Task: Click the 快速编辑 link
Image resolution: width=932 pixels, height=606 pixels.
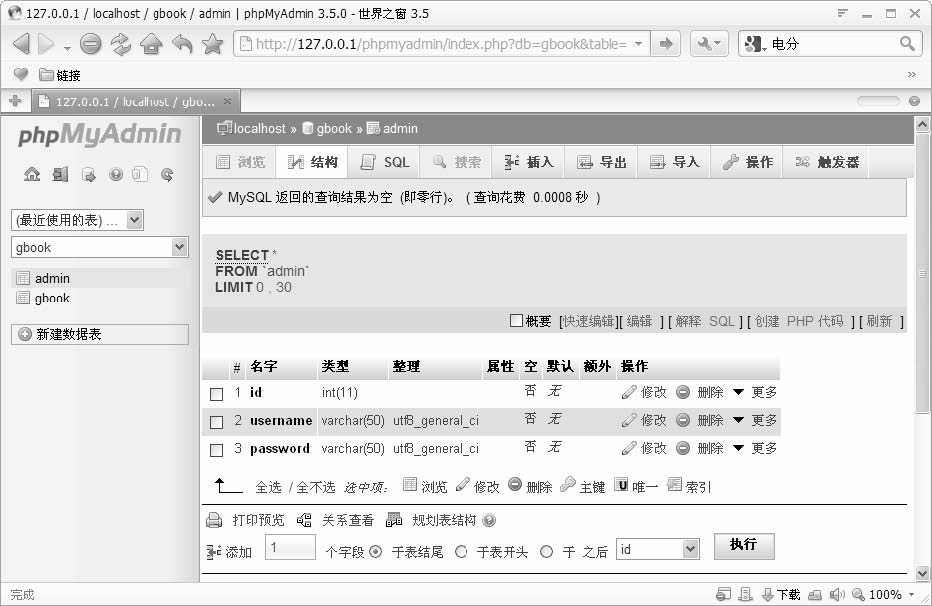Action: tap(588, 321)
